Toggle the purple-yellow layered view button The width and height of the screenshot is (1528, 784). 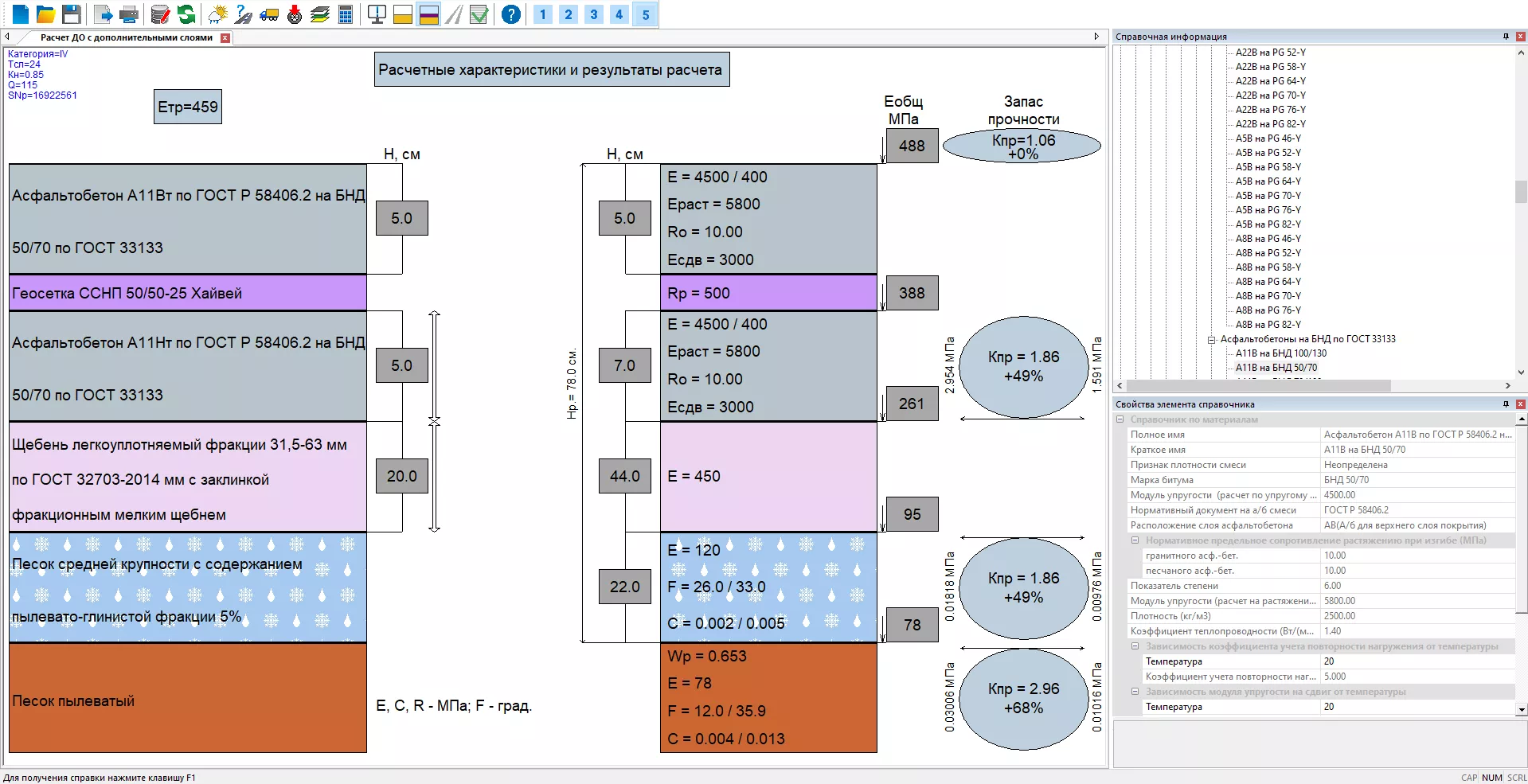tap(428, 14)
